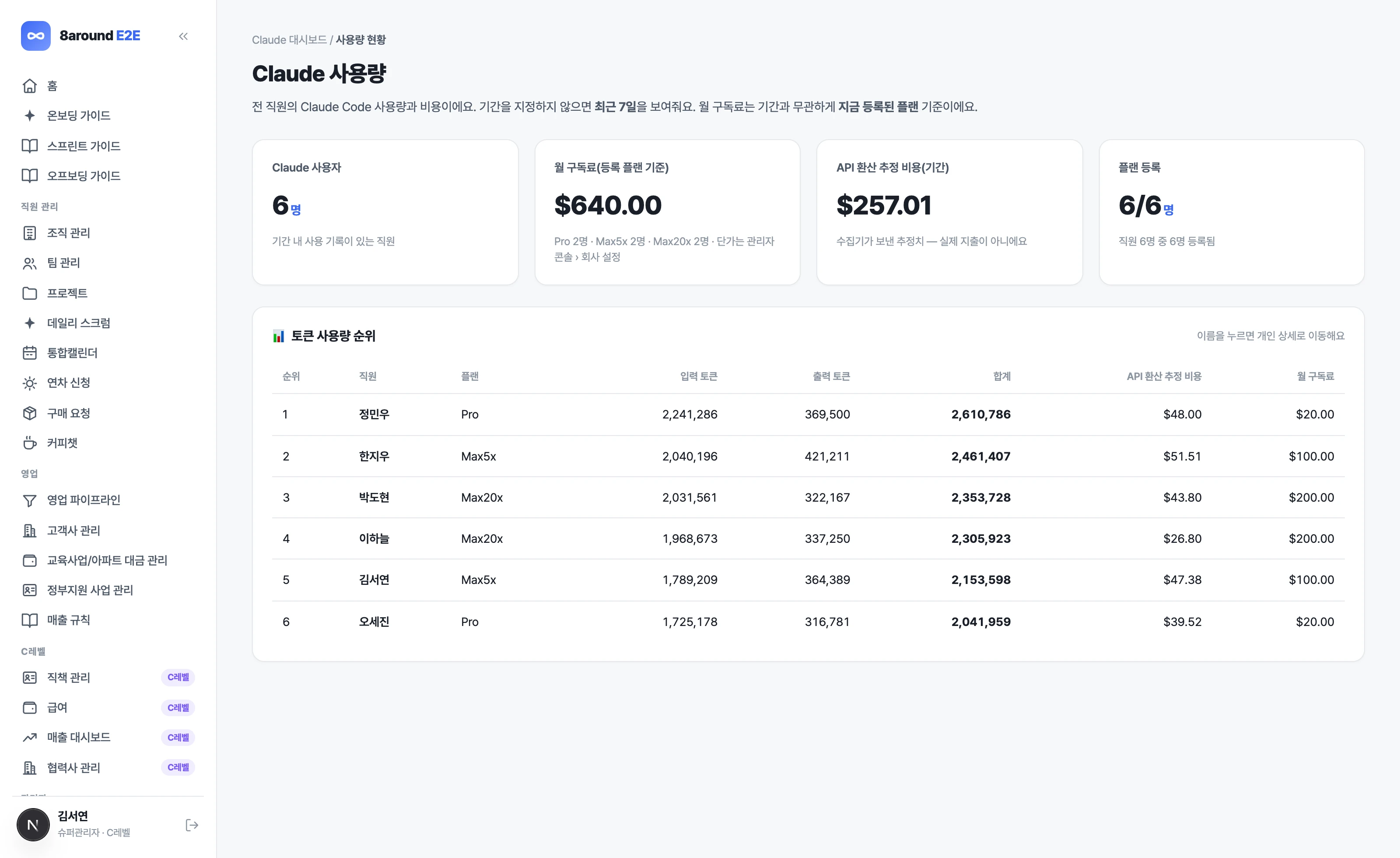1400x858 pixels.
Task: Navigate to 통합캘린더
Action: click(x=108, y=353)
